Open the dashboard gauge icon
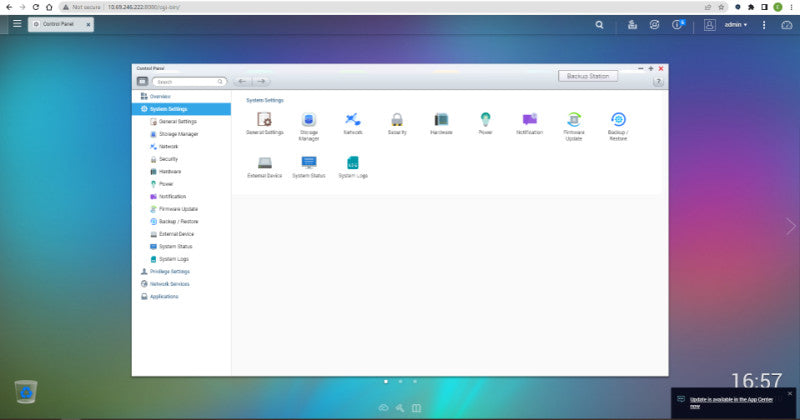 click(787, 24)
